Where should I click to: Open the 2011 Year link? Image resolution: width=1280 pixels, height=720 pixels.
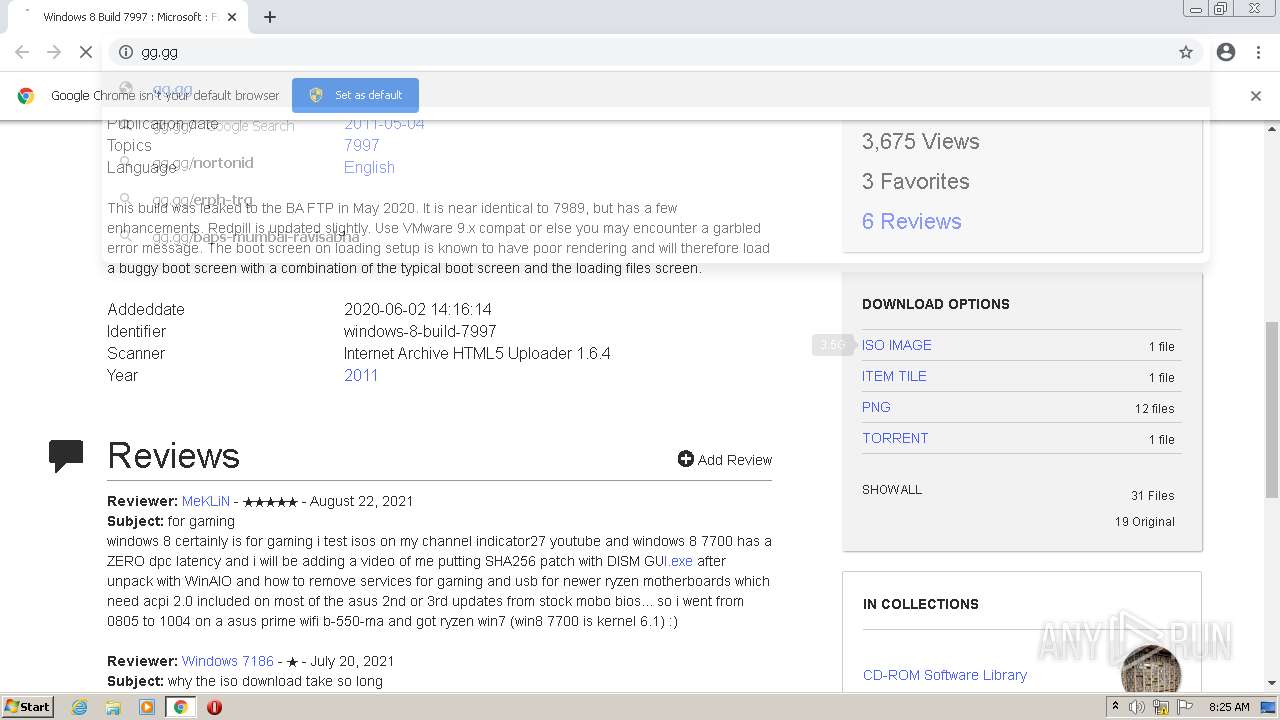click(361, 375)
